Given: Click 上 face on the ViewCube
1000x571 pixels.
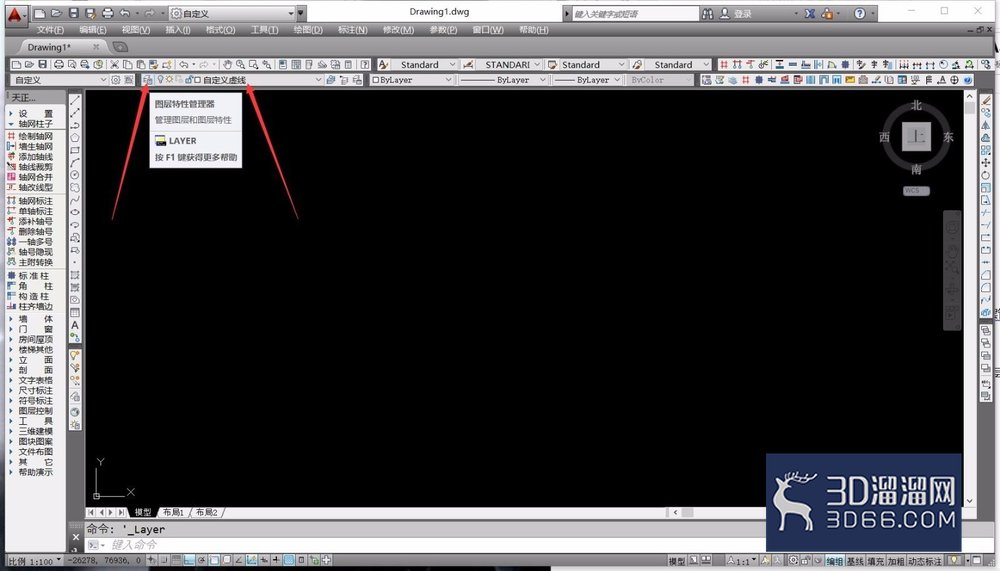Looking at the screenshot, I should [x=916, y=137].
